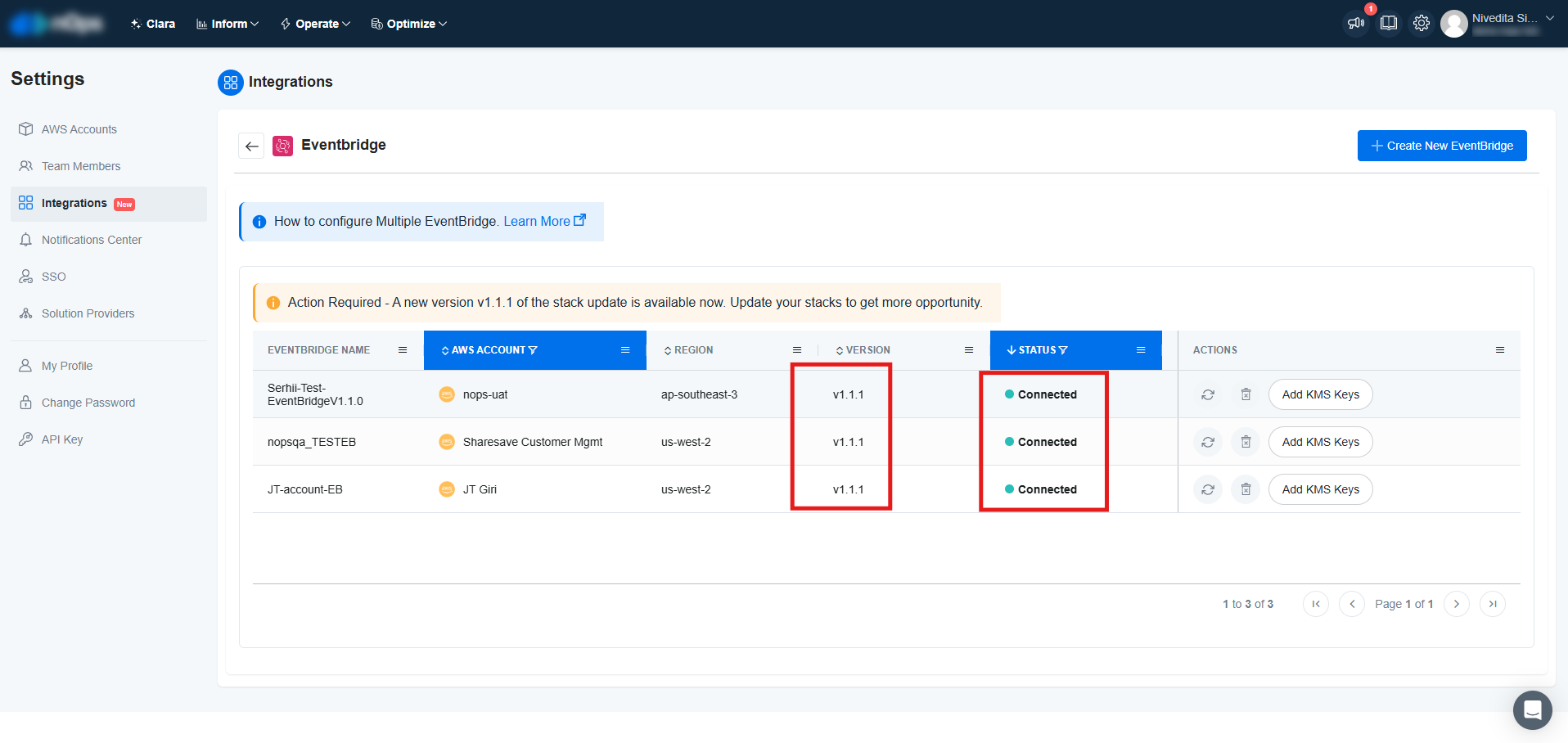Expand the Operate dropdown menu
The height and width of the screenshot is (743, 1568).
click(316, 24)
